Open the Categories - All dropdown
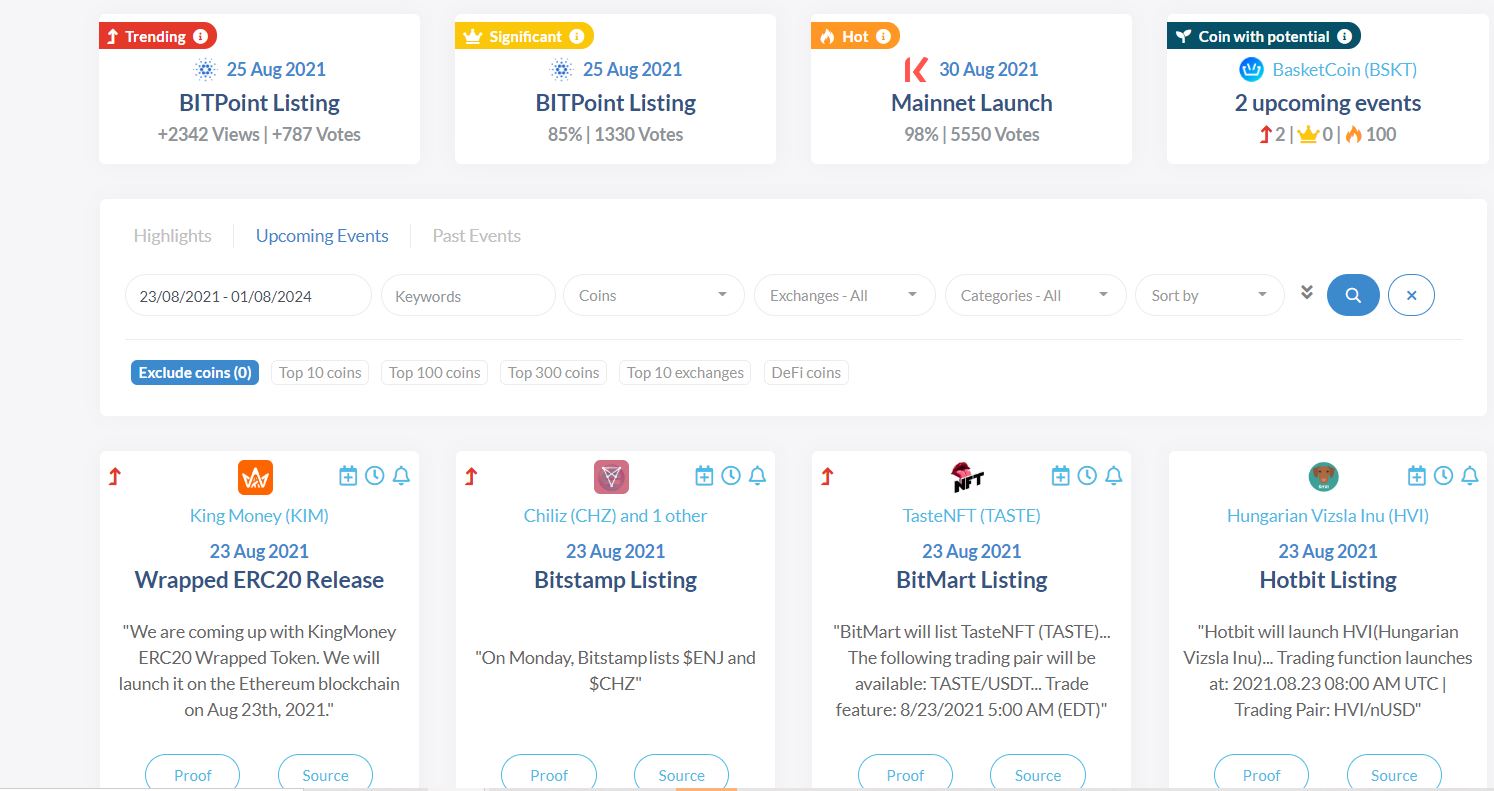1494x791 pixels. tap(1035, 295)
